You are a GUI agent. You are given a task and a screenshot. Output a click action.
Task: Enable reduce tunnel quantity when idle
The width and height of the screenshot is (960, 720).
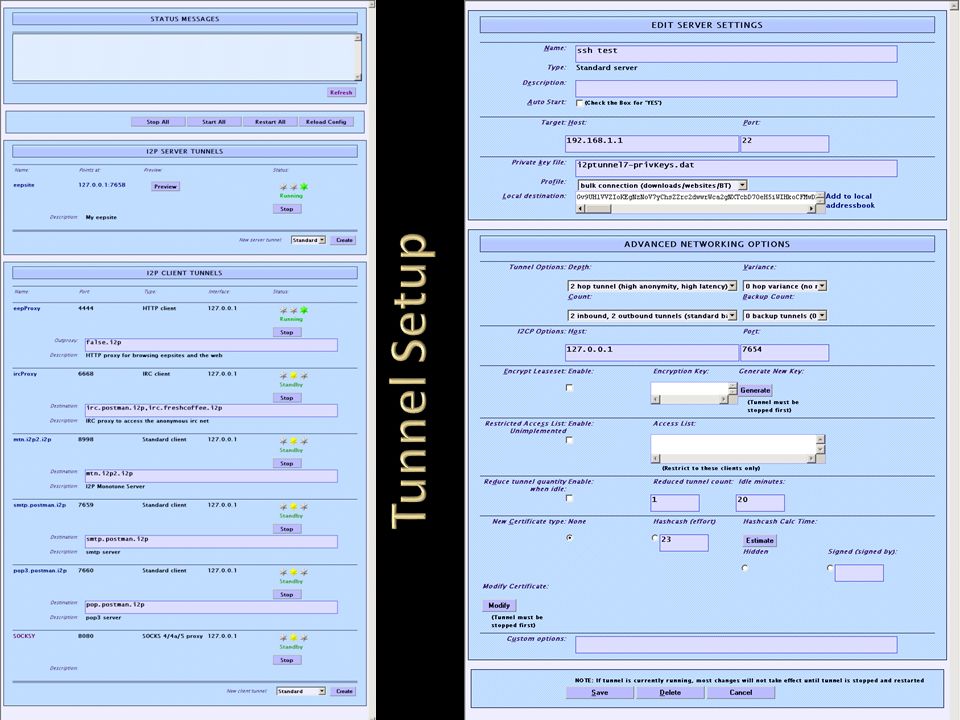coord(569,498)
